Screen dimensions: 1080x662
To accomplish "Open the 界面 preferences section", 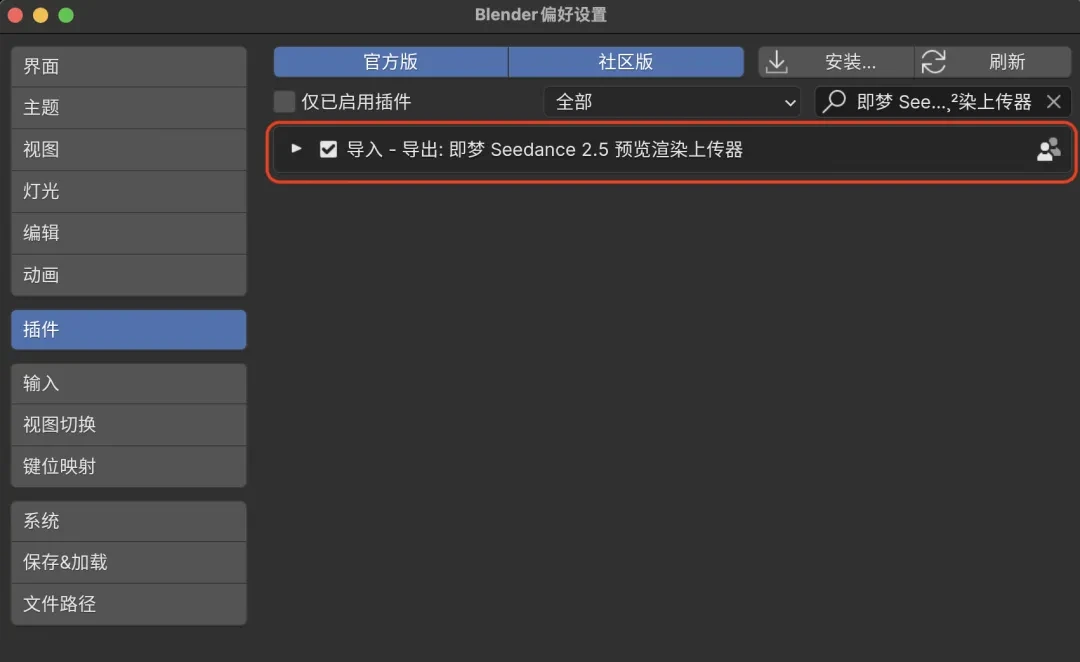I will [x=129, y=66].
